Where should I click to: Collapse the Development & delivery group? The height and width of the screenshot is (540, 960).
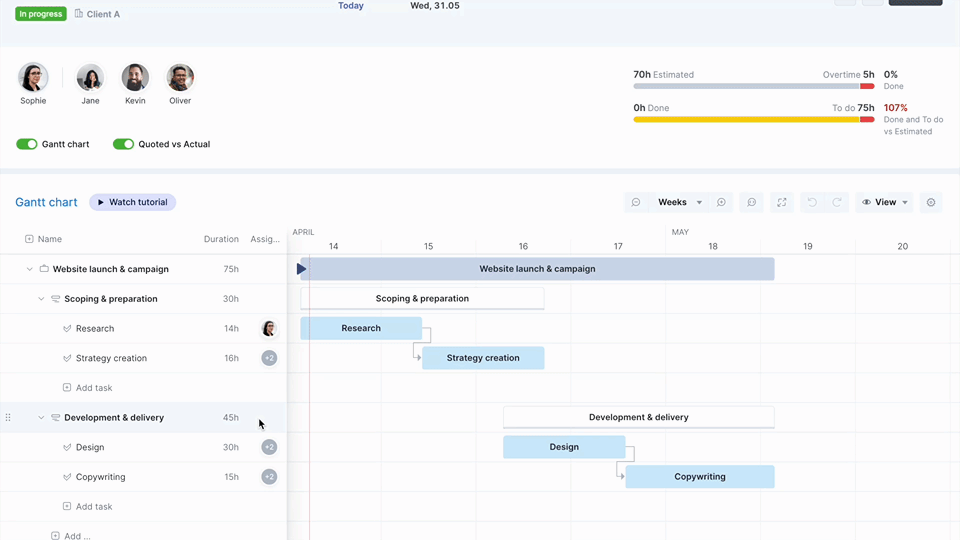pos(41,418)
